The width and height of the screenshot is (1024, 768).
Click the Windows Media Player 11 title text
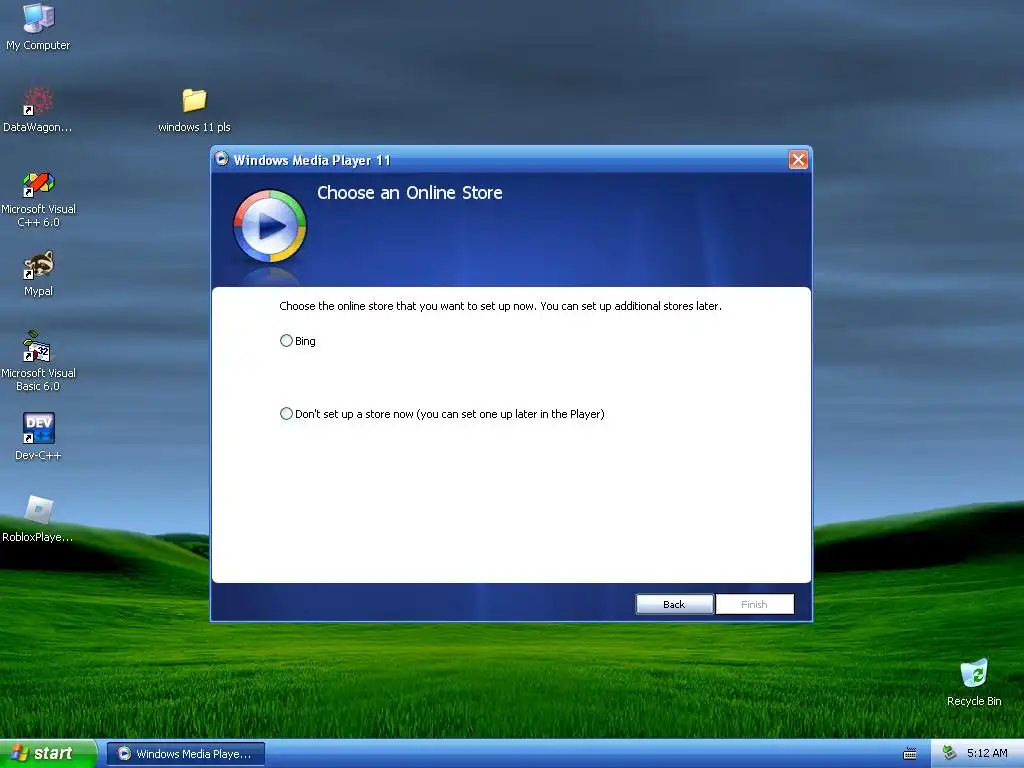tap(312, 160)
